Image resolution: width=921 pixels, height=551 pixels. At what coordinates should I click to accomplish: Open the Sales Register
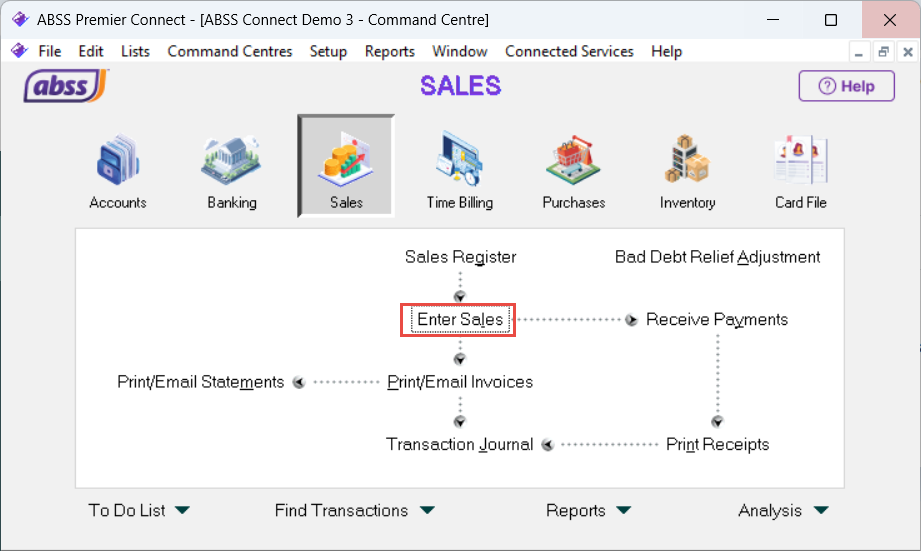click(460, 257)
